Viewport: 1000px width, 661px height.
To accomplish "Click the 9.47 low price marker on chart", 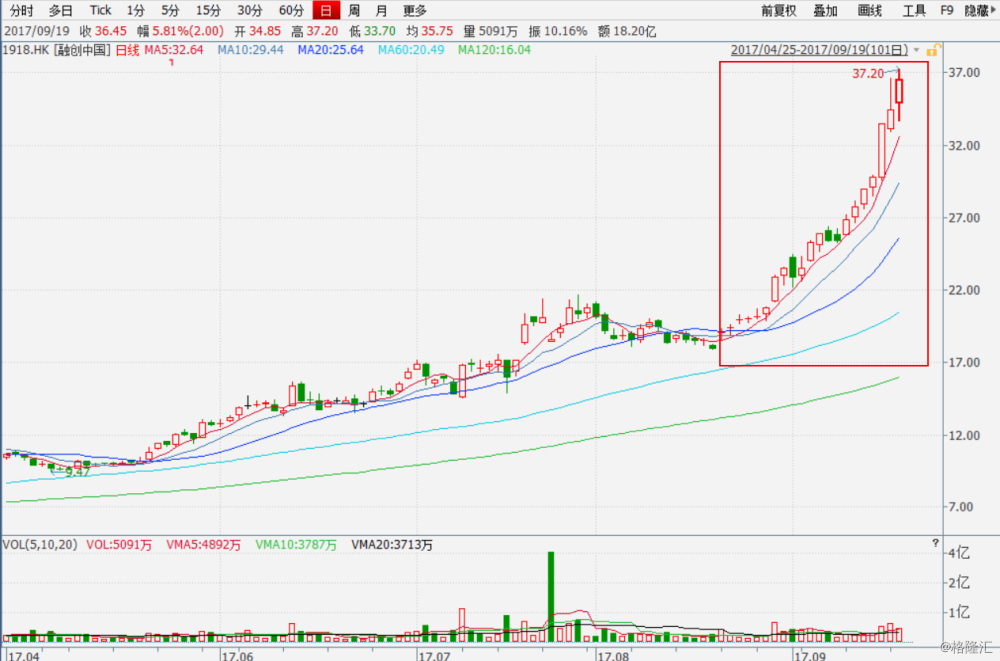I will (77, 472).
